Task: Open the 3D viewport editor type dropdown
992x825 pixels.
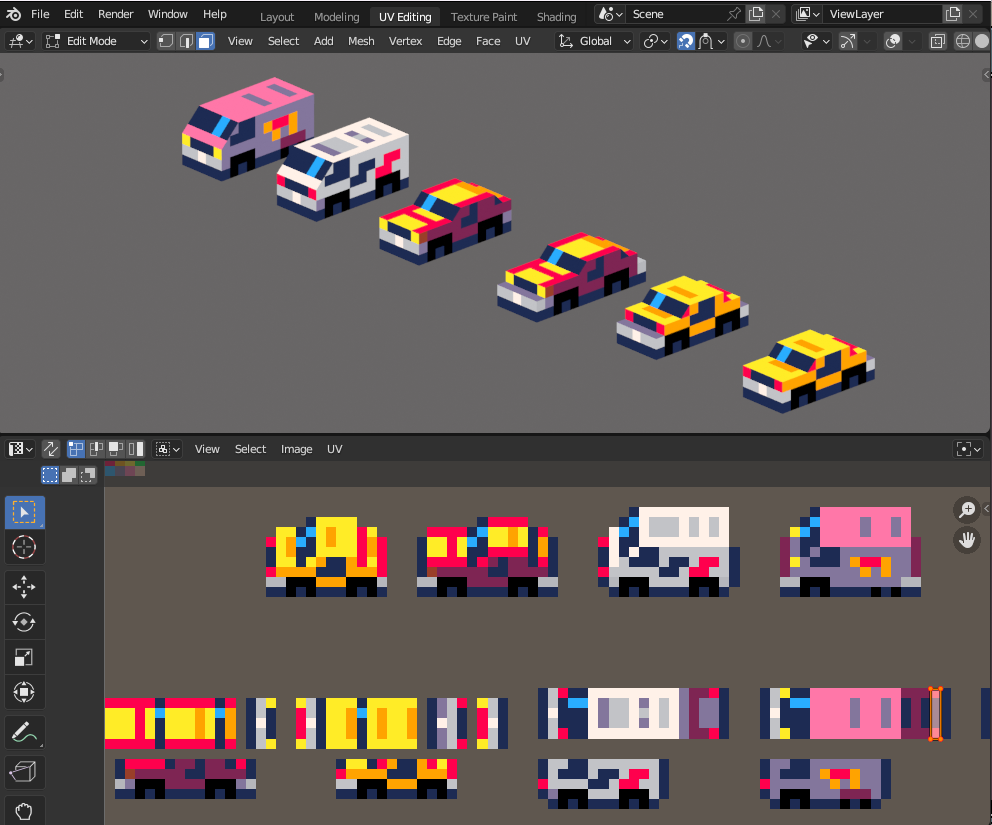Action: tap(20, 41)
